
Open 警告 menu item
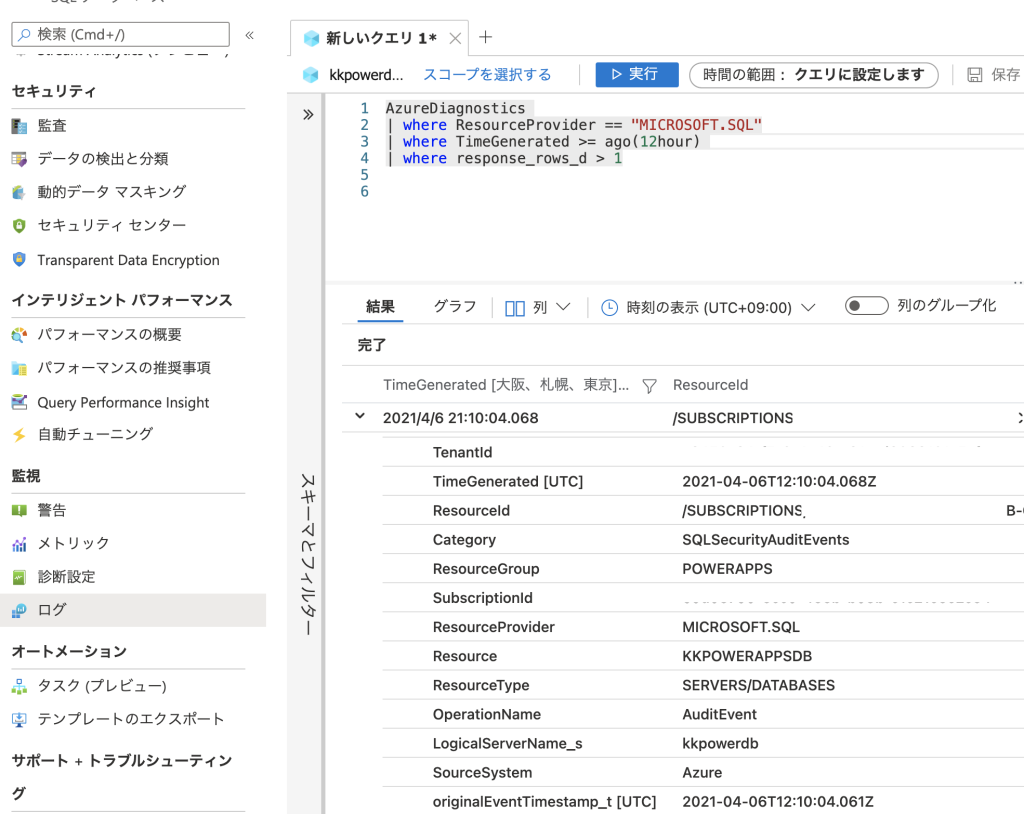52,510
